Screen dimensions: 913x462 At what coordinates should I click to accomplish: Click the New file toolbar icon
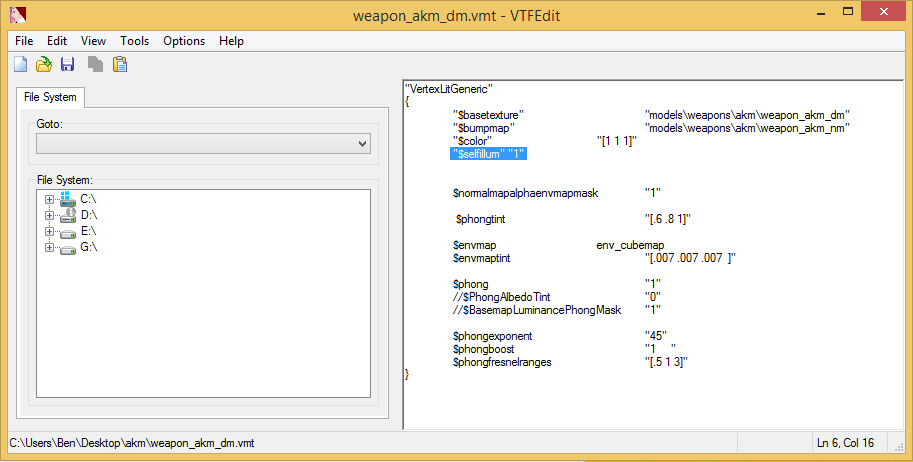[x=20, y=64]
